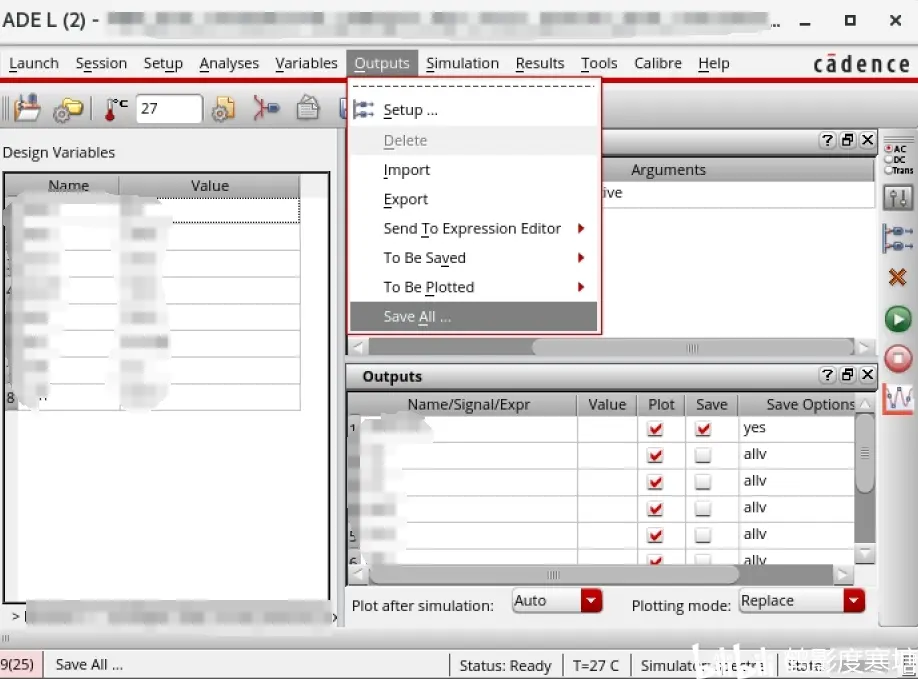Click the plot outputs waveform icon
Image resolution: width=918 pixels, height=679 pixels.
(x=898, y=399)
